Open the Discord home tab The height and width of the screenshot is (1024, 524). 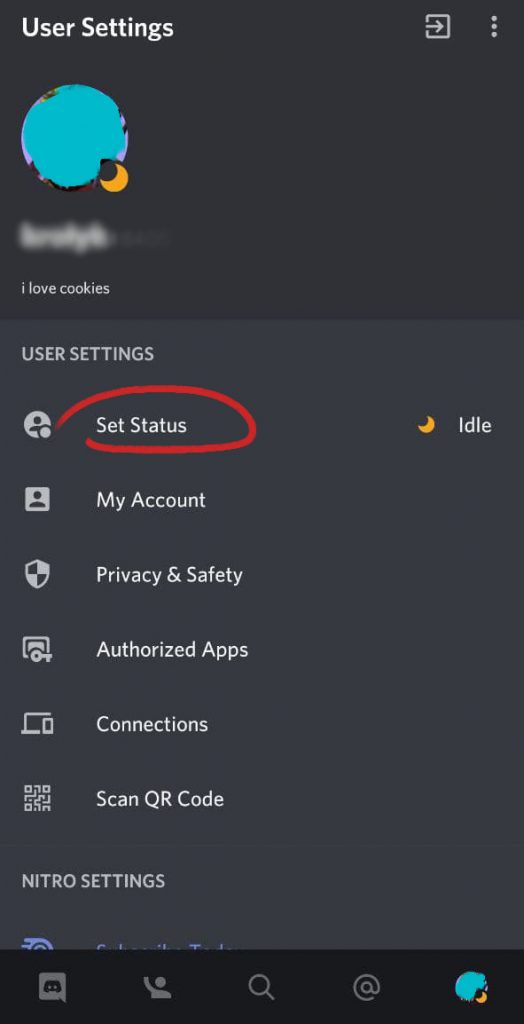[x=52, y=987]
